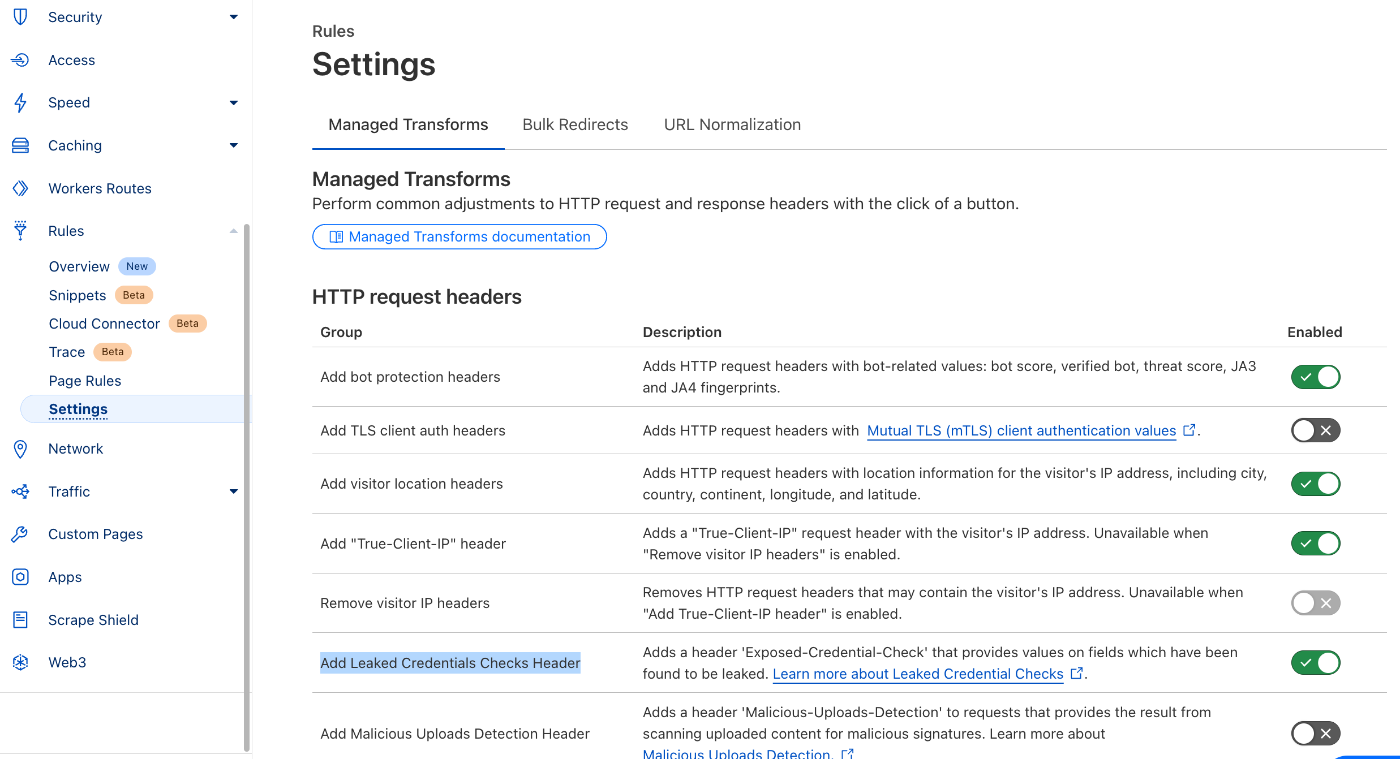This screenshot has width=1400, height=759.
Task: Click the Caching drive icon
Action: 20,145
